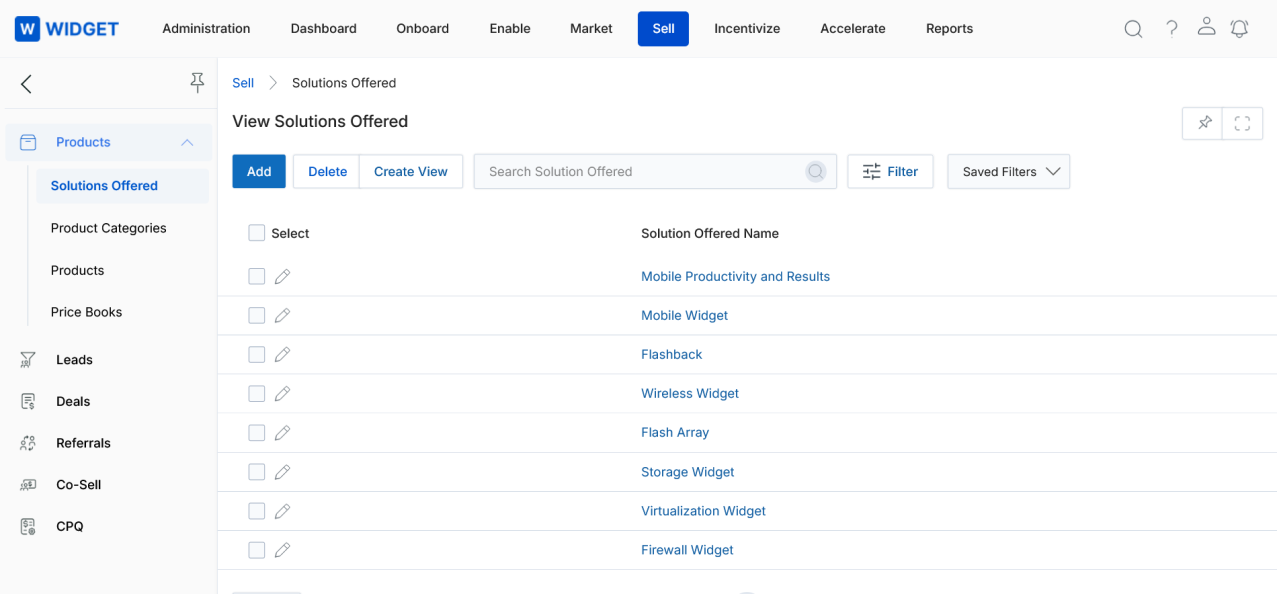
Task: Toggle fullscreen with the expand icon
Action: tap(1243, 123)
